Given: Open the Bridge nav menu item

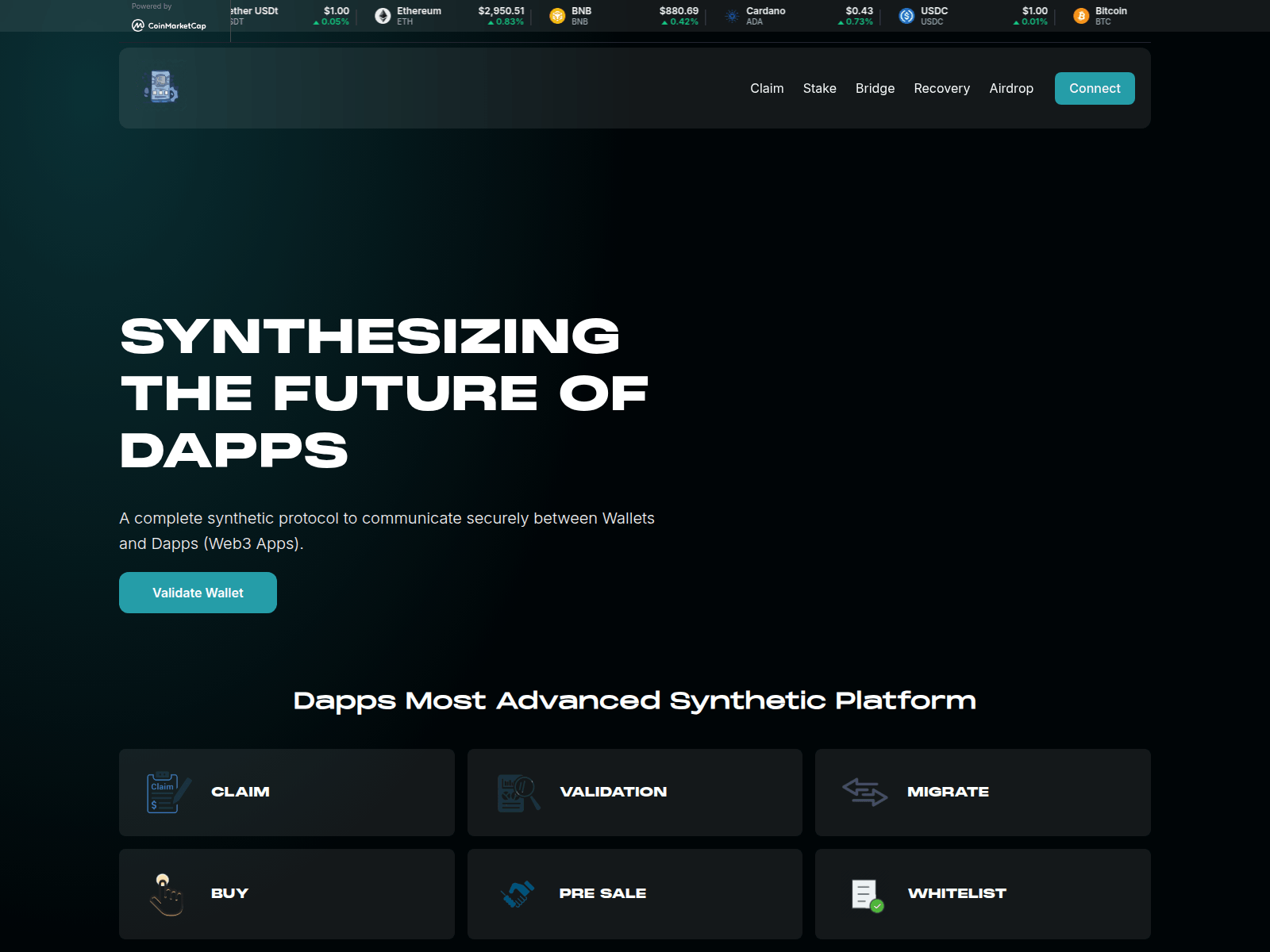Looking at the screenshot, I should [x=875, y=88].
